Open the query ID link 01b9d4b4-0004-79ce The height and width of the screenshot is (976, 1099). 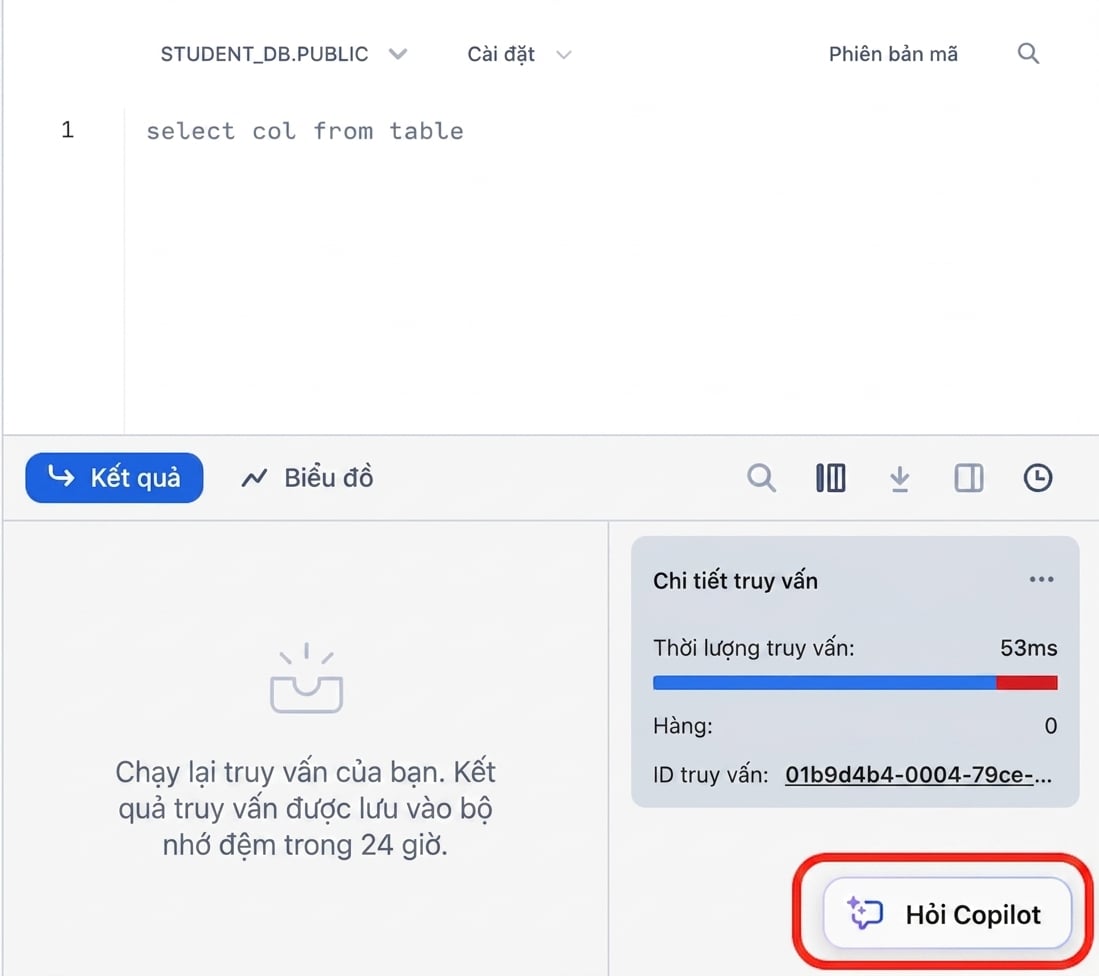coord(918,775)
